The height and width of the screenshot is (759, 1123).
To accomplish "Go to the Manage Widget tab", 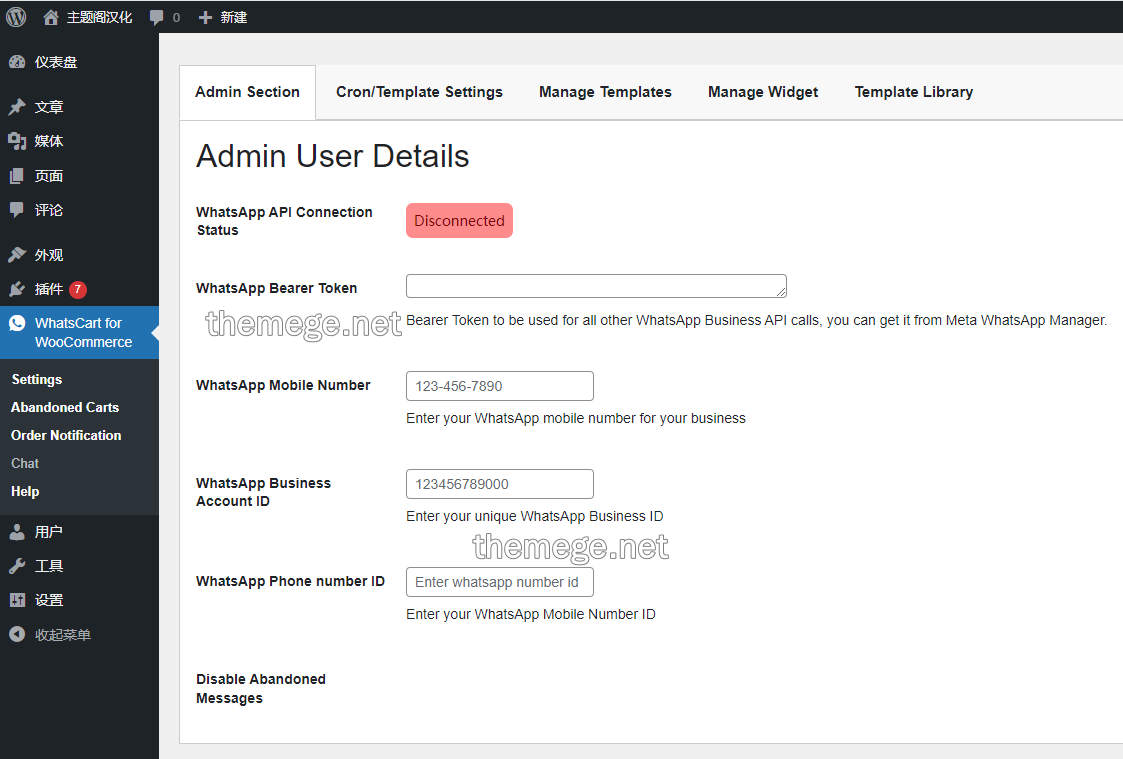I will click(763, 92).
